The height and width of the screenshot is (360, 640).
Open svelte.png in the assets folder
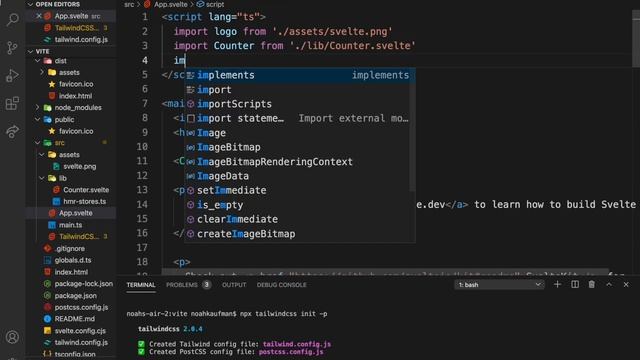[80, 167]
